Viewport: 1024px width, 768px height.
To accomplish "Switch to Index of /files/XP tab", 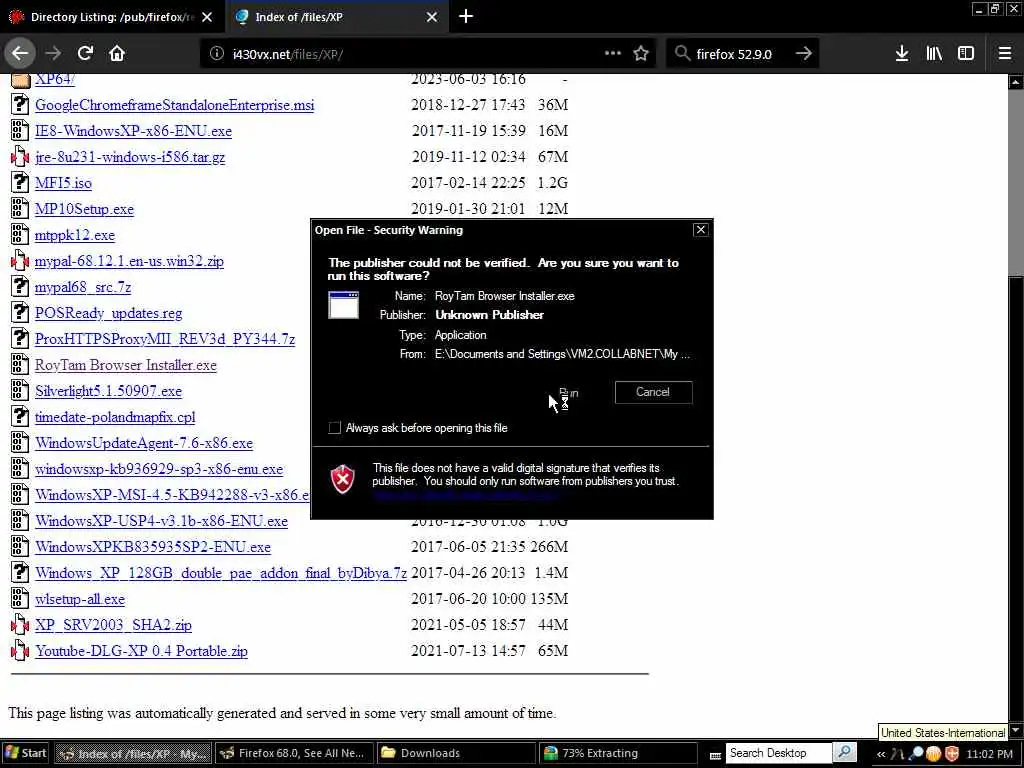I will pos(336,17).
